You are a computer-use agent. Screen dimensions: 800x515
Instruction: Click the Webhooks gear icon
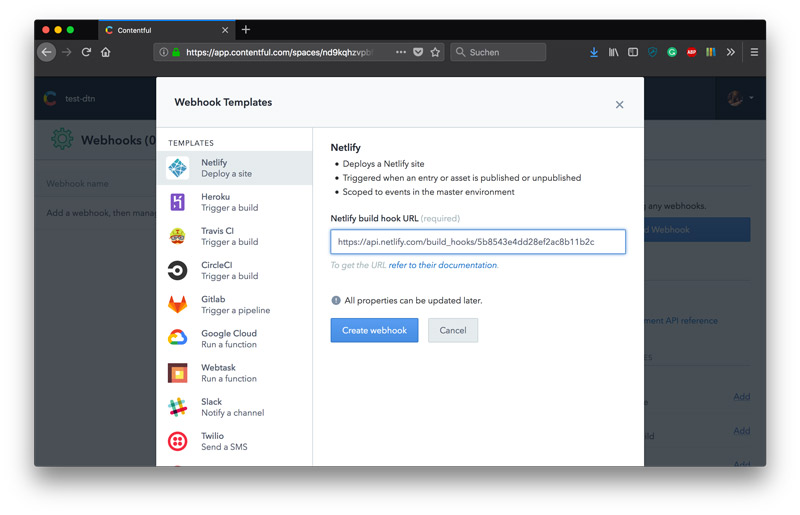coord(62,139)
